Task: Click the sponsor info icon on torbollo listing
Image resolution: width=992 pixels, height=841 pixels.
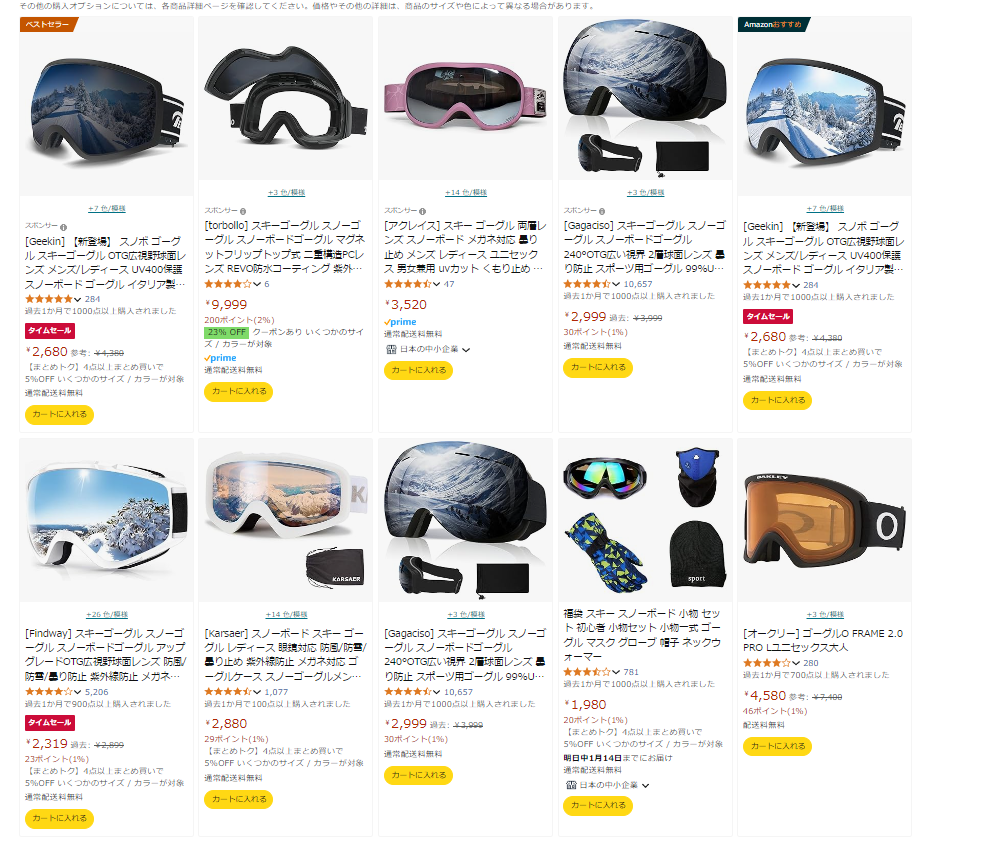Action: pyautogui.click(x=243, y=211)
